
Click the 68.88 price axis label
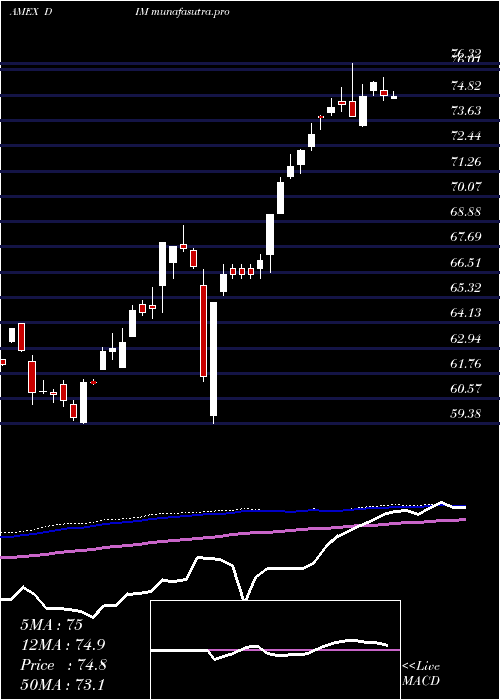[x=467, y=212]
